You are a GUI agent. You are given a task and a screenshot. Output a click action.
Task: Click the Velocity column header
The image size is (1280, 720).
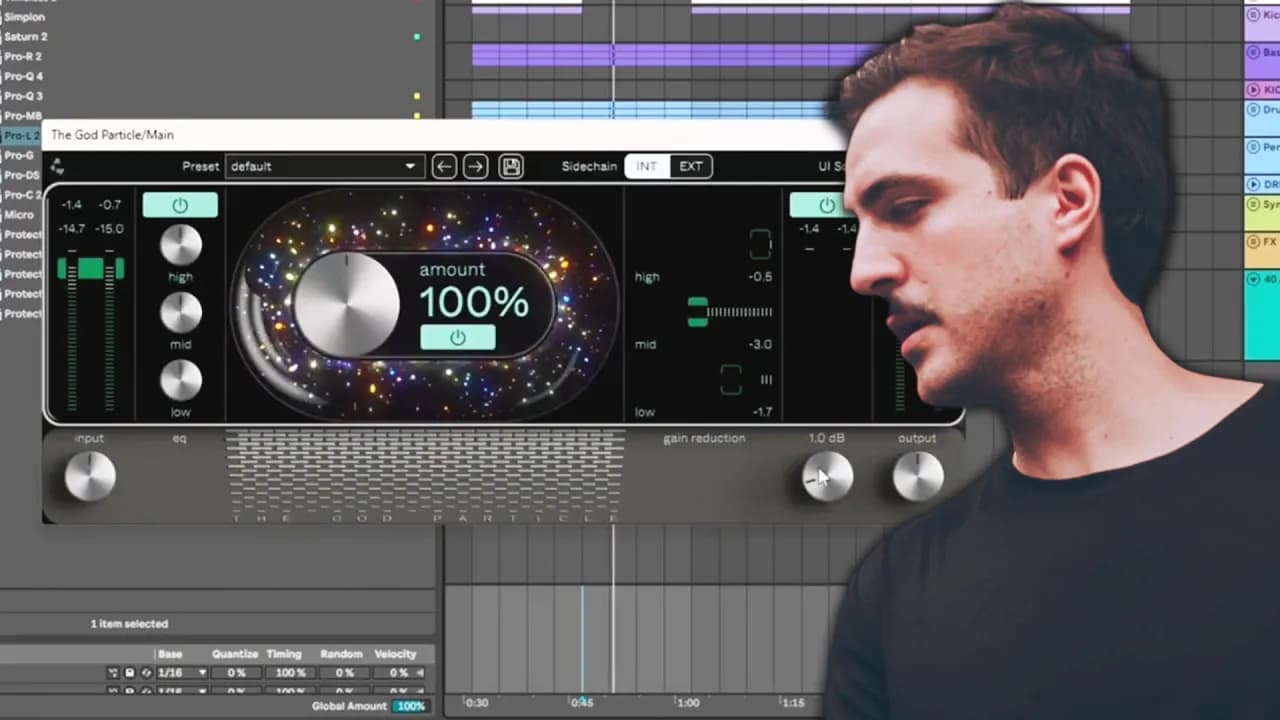395,654
